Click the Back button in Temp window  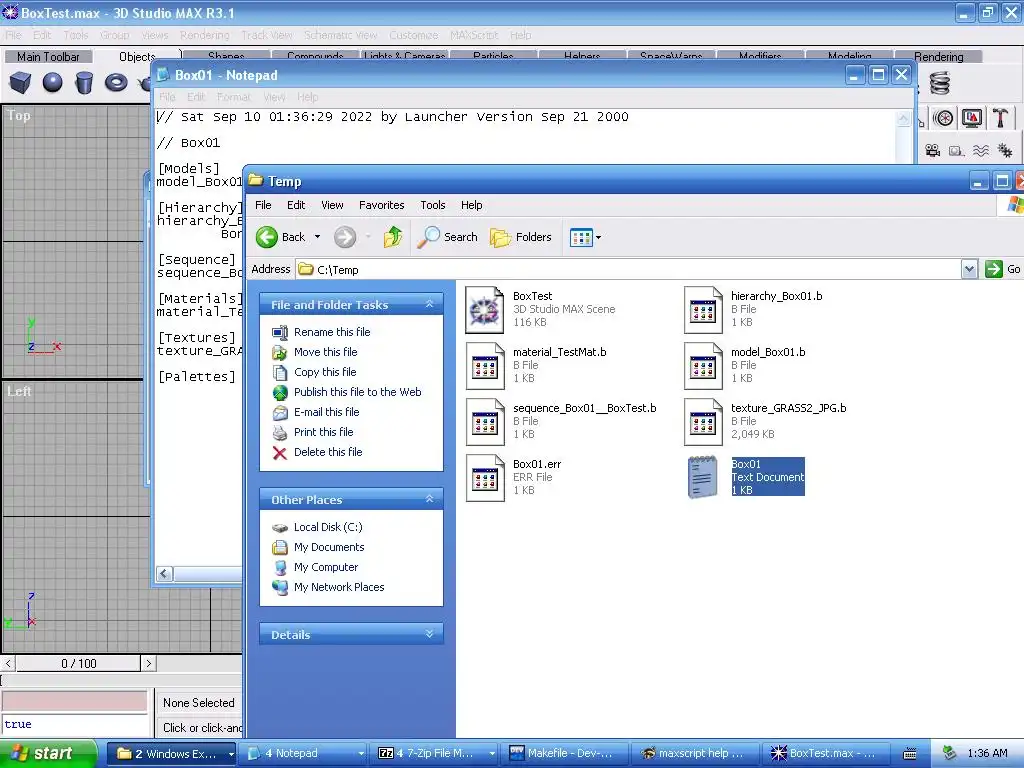[x=281, y=237]
